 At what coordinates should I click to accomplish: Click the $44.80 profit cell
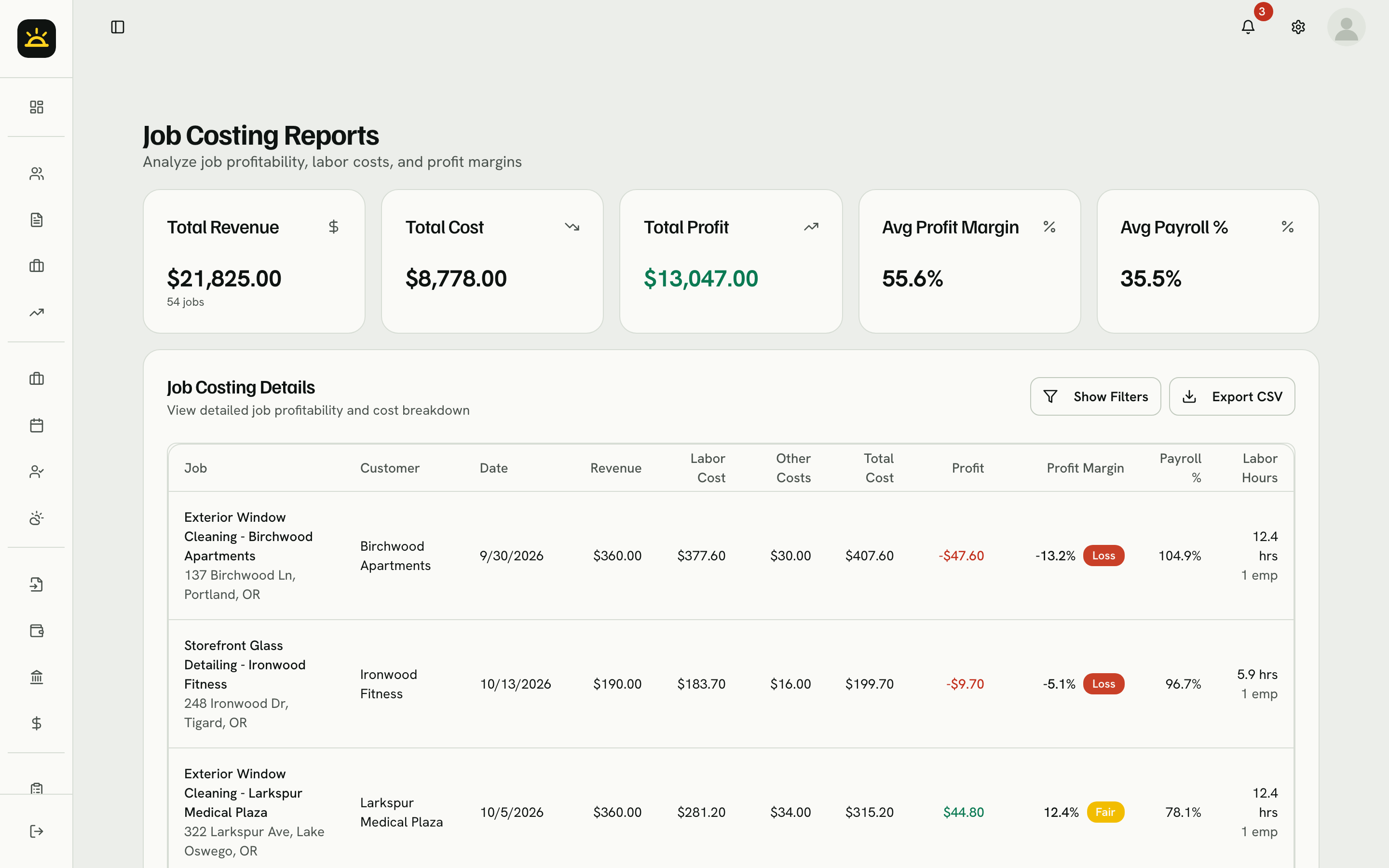[x=963, y=812]
